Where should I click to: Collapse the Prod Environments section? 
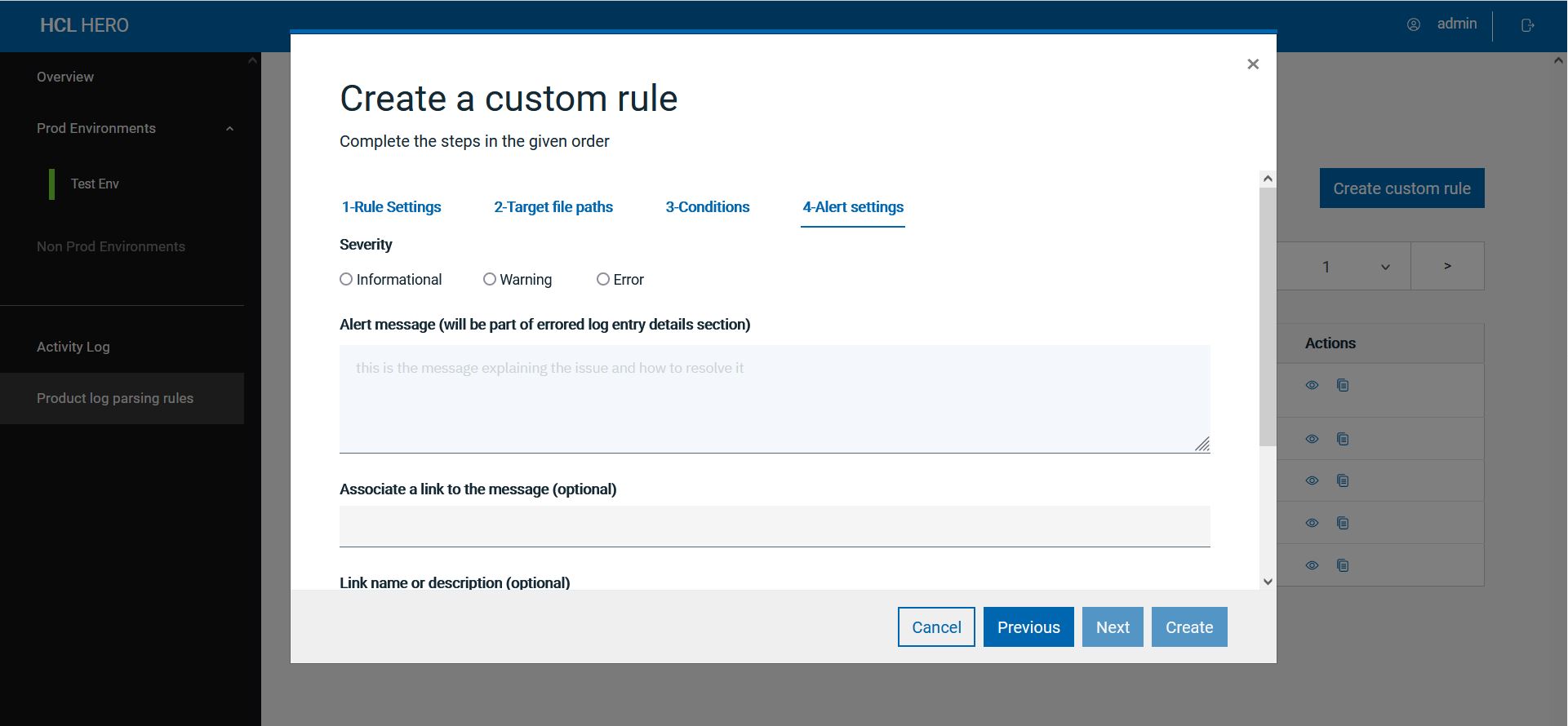click(229, 129)
